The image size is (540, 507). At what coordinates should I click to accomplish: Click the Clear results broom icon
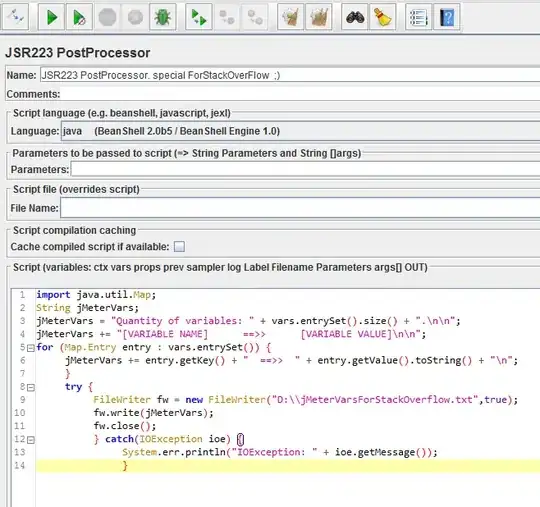pyautogui.click(x=290, y=17)
